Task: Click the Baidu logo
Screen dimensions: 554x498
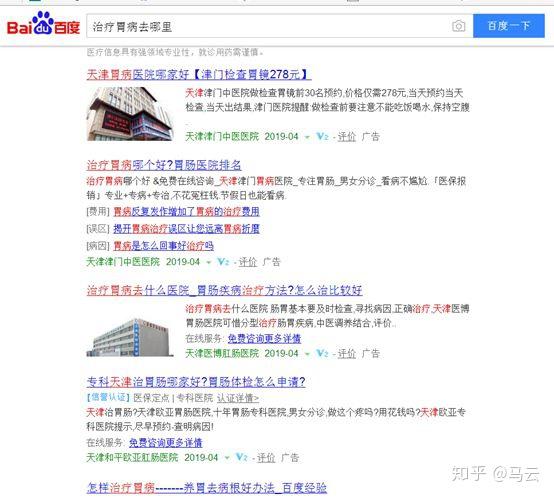Action: pyautogui.click(x=43, y=24)
